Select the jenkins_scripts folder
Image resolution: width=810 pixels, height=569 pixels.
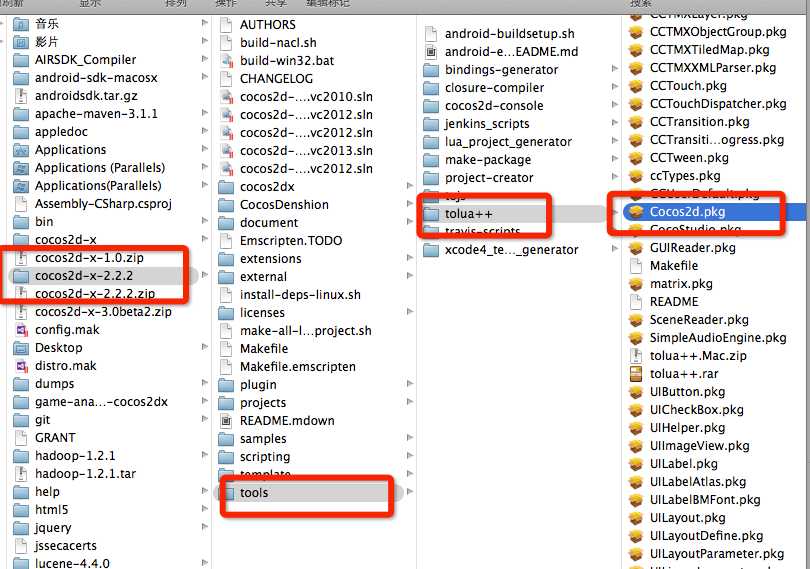487,124
